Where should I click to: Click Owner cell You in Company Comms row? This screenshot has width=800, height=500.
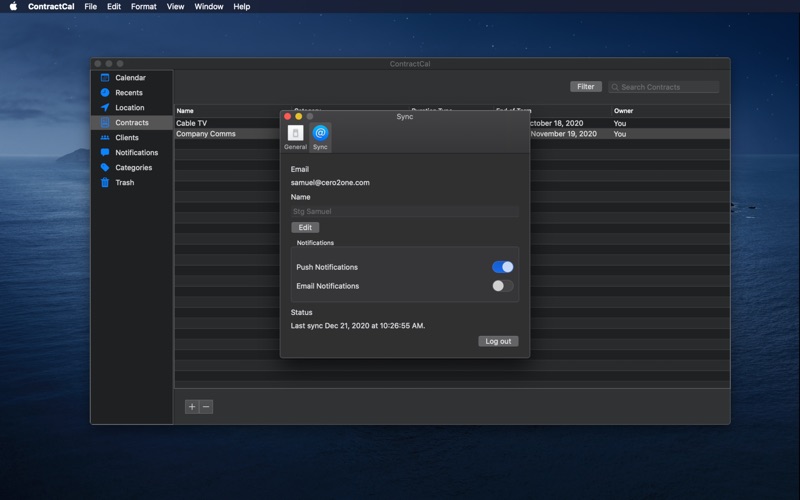620,134
